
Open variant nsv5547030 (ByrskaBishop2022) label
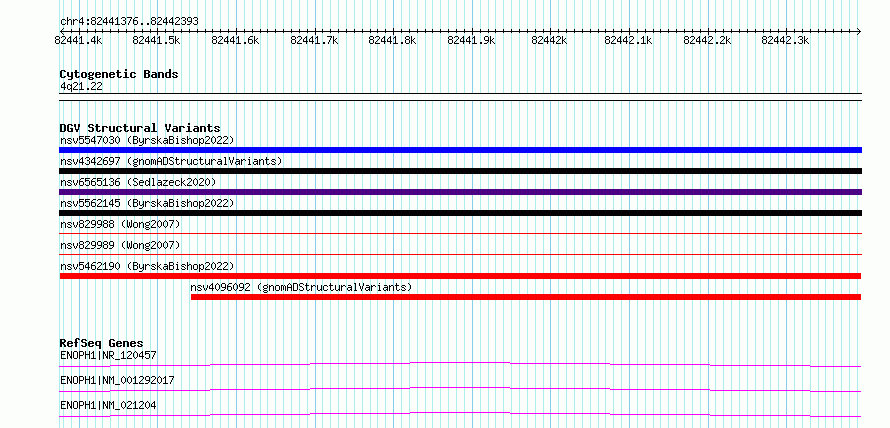147,140
